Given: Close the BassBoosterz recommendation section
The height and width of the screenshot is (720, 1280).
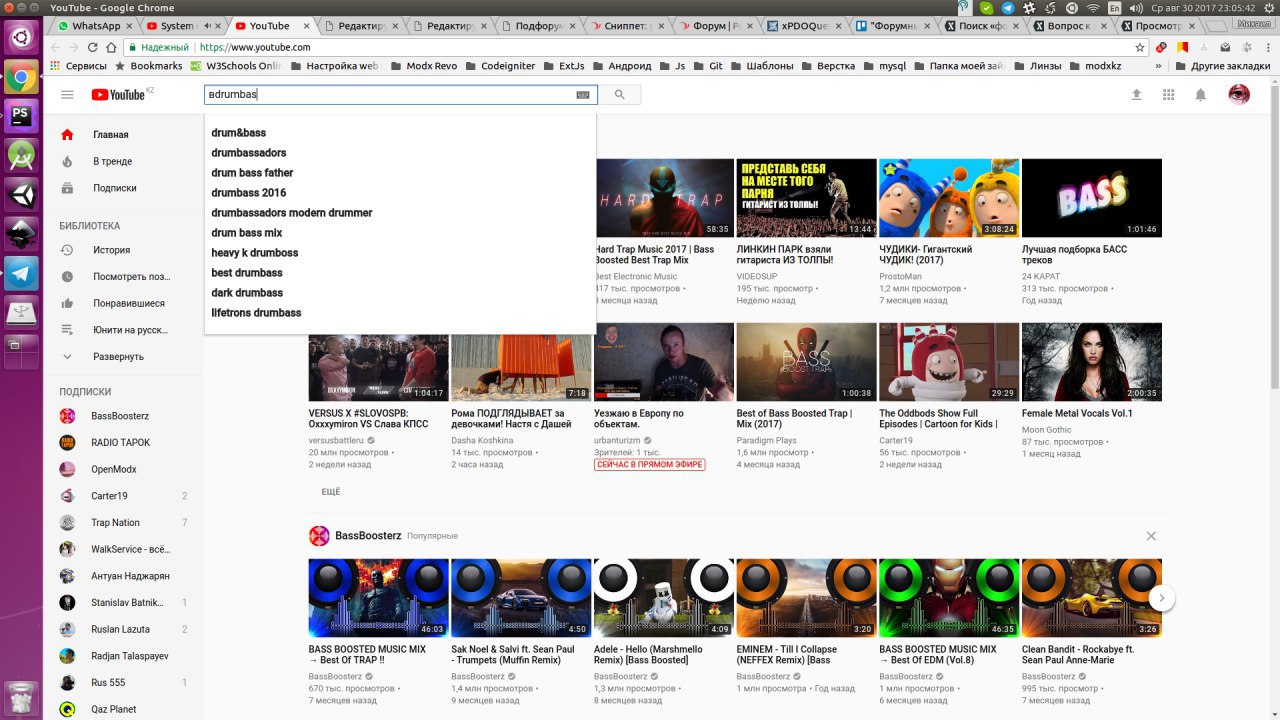Looking at the screenshot, I should (1151, 536).
